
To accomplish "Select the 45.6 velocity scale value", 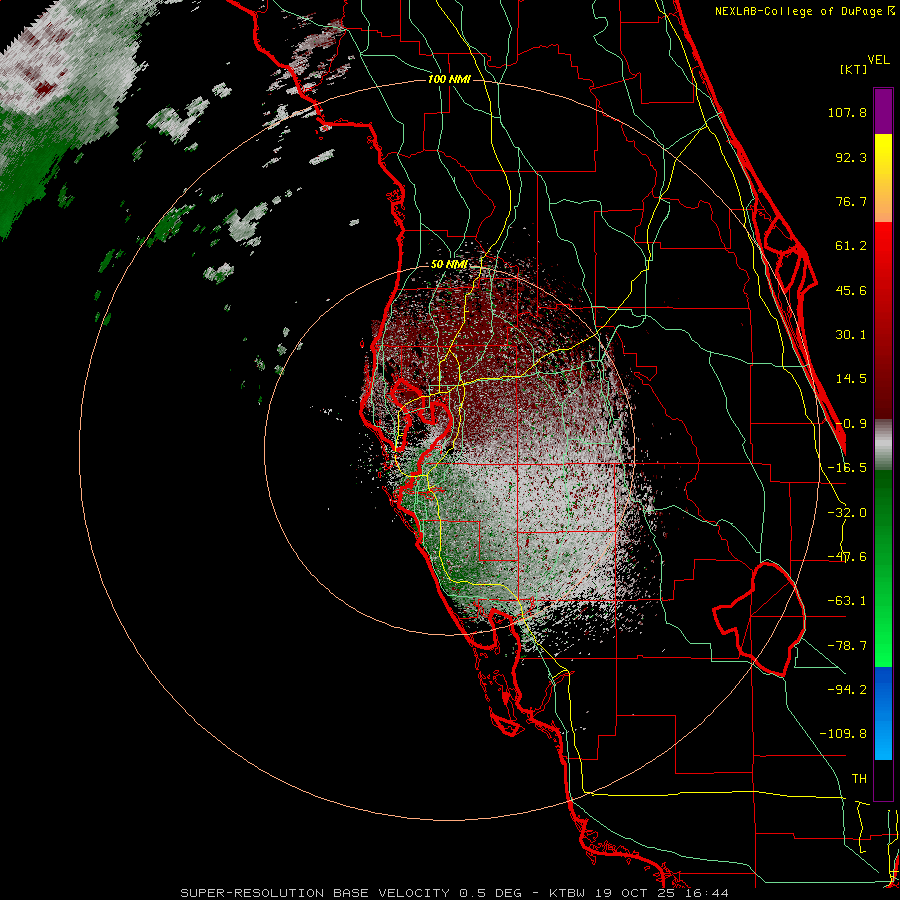I will click(851, 290).
